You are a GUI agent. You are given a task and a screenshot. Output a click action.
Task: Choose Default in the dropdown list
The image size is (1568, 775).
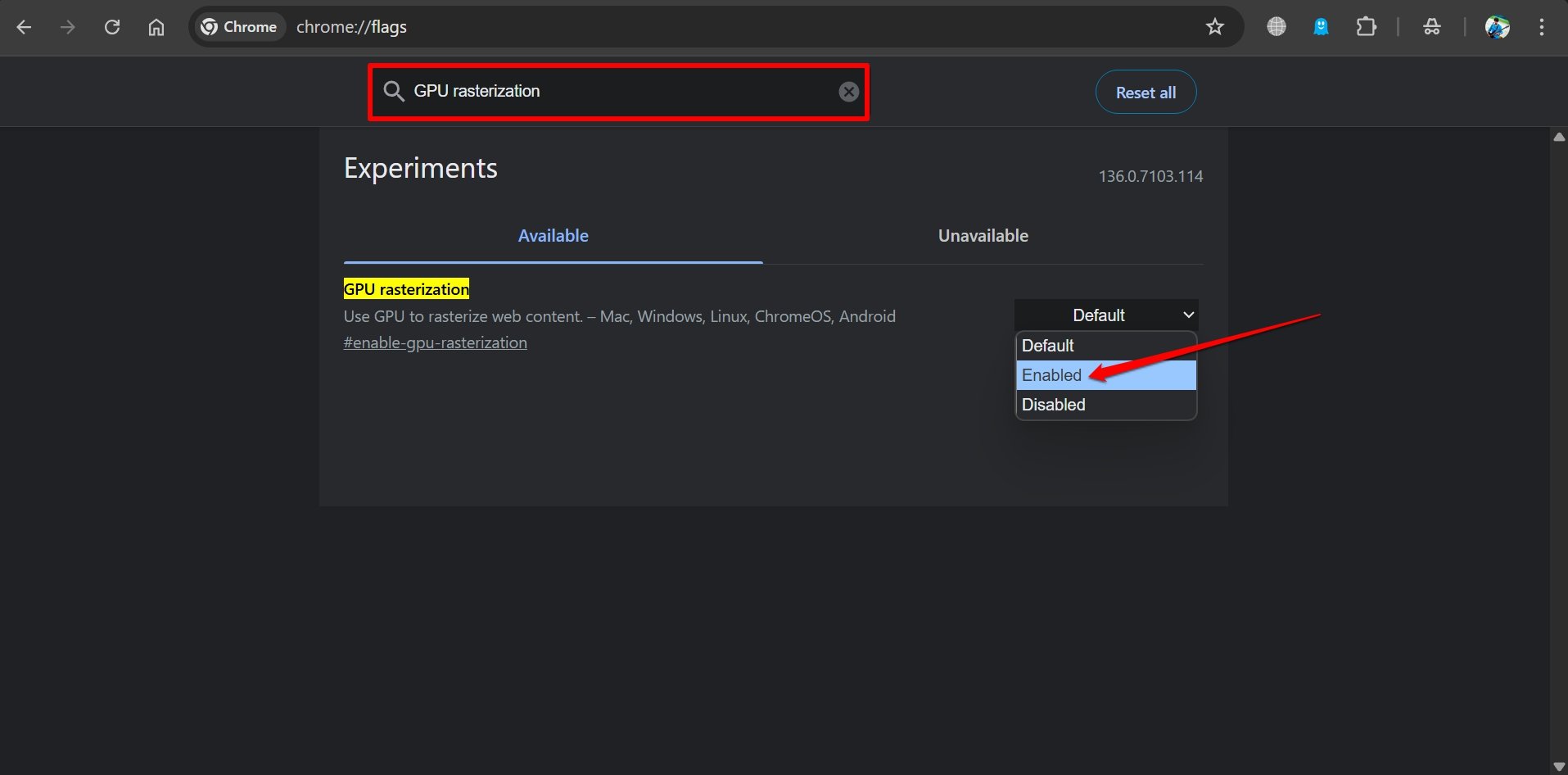click(1106, 346)
